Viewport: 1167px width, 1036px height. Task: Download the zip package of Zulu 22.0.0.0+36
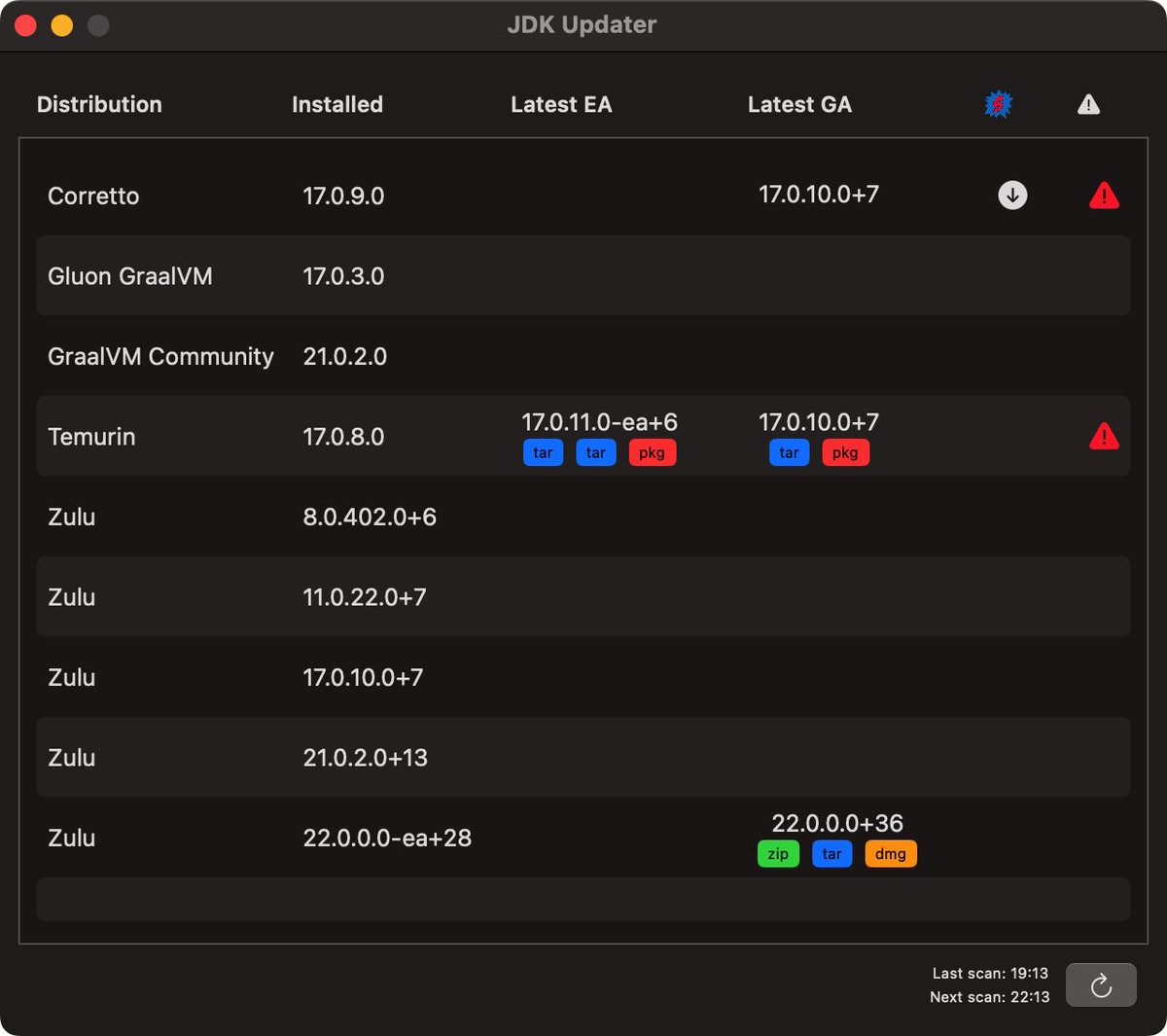pos(778,854)
